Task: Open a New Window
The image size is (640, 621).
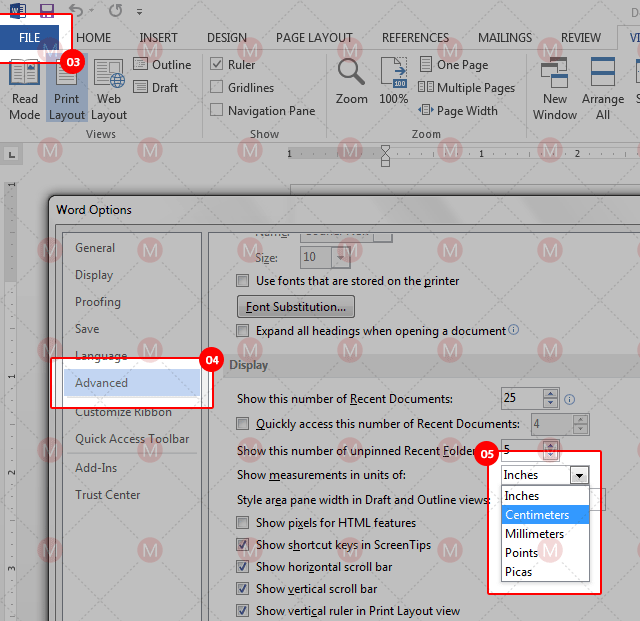Action: (555, 89)
